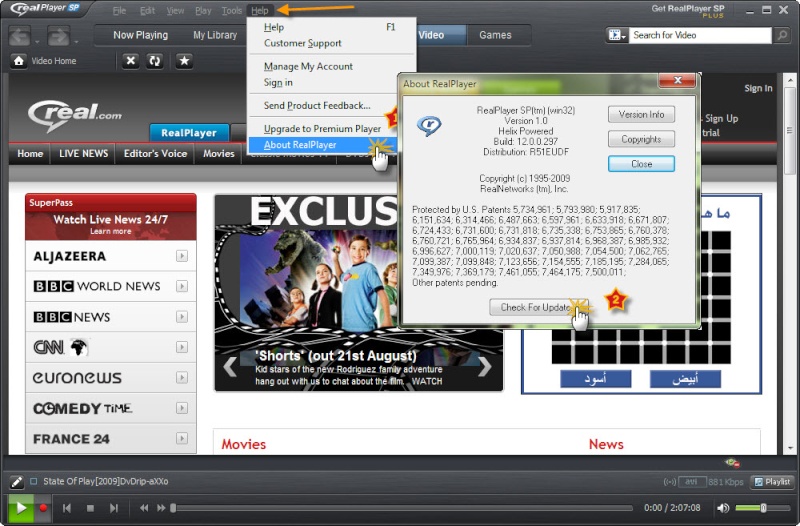Play the Aljazeera channel arrow

182,256
